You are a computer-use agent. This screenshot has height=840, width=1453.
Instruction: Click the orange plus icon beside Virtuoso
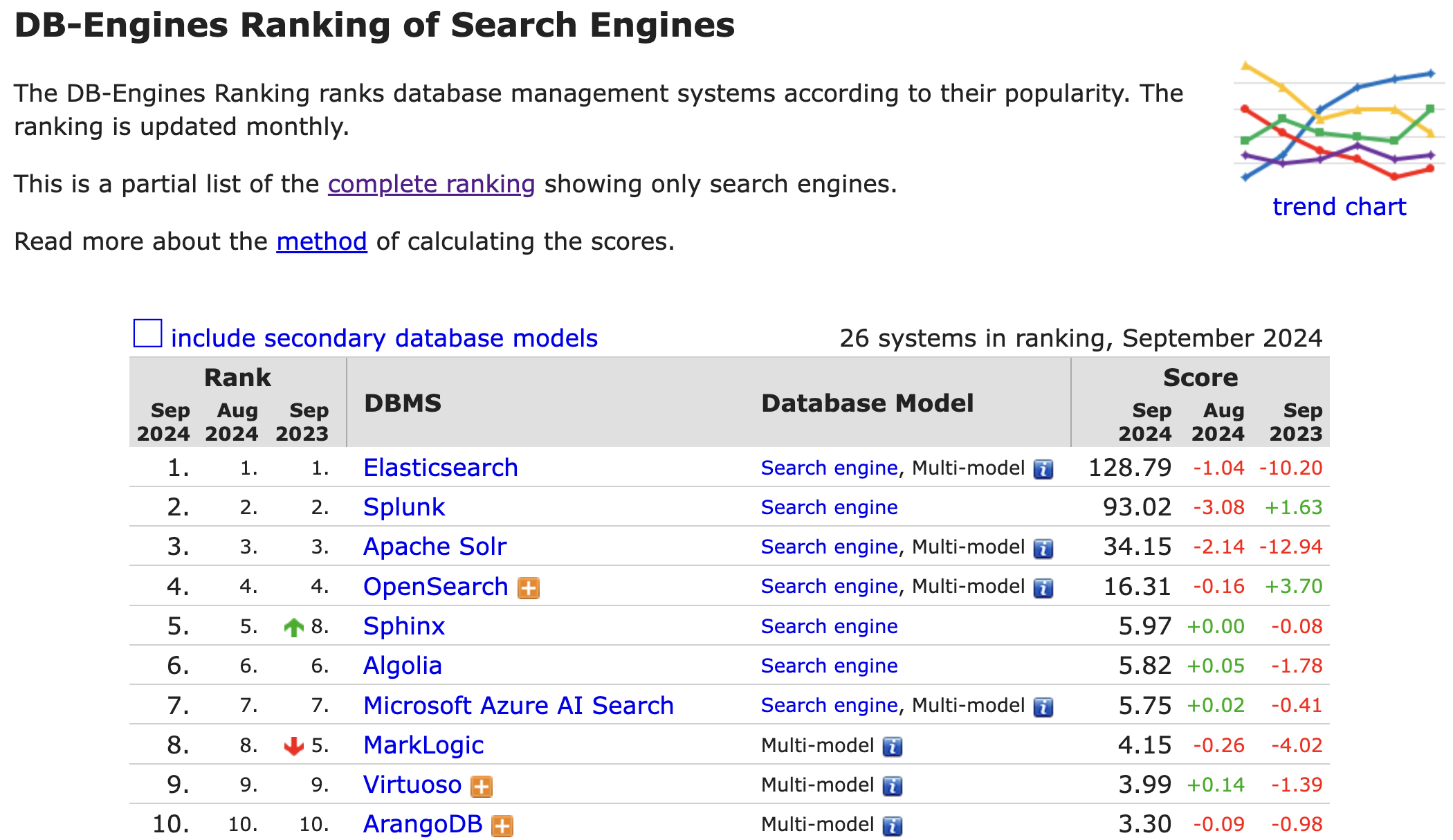pyautogui.click(x=482, y=787)
